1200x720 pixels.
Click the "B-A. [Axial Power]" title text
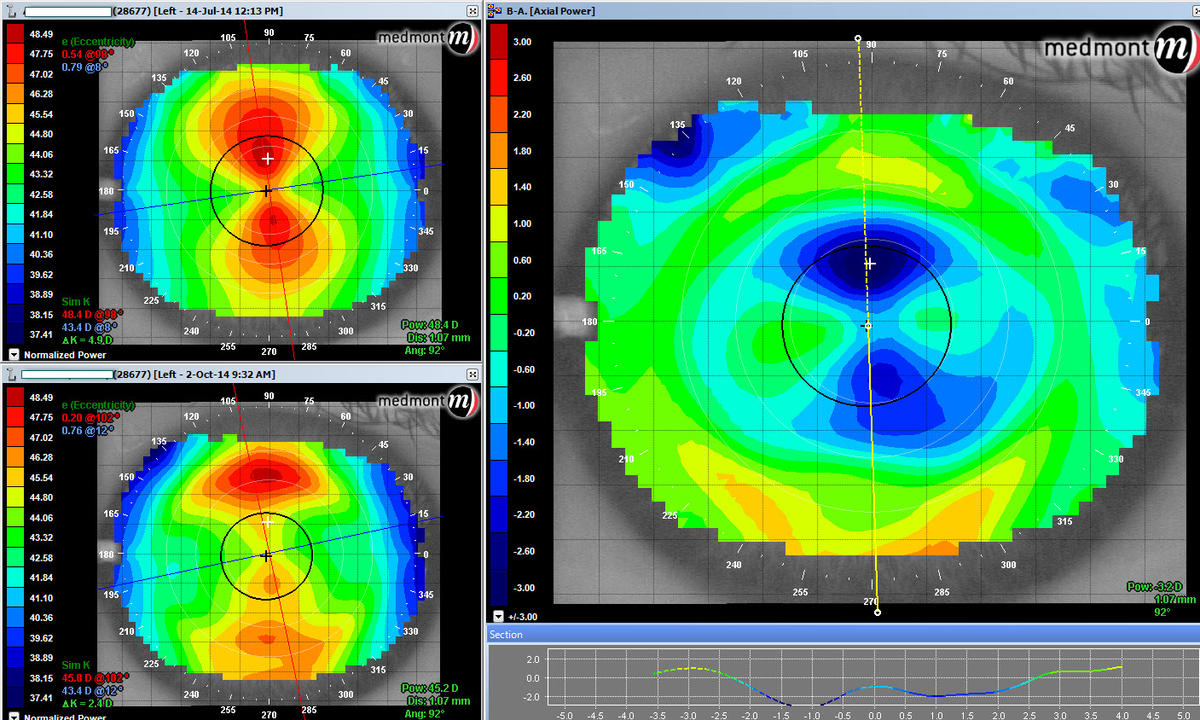pos(551,10)
